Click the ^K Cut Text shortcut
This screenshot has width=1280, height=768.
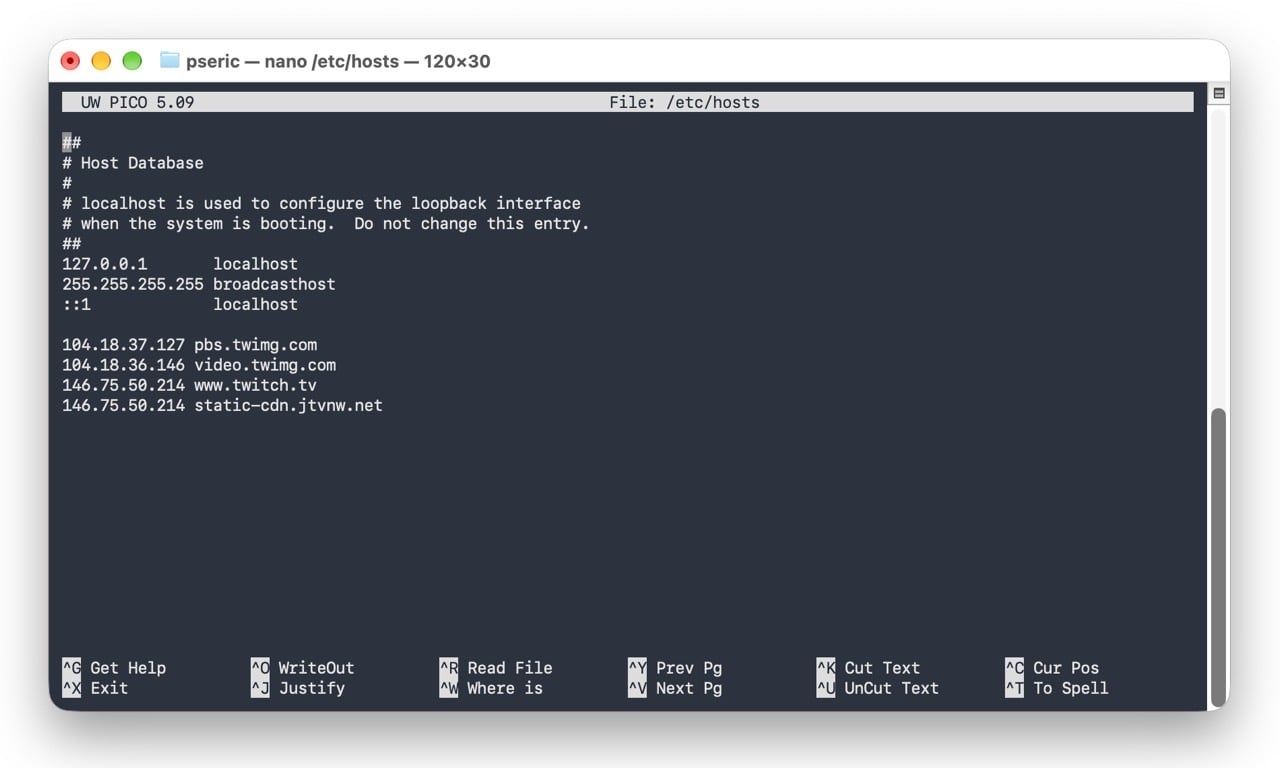[868, 668]
